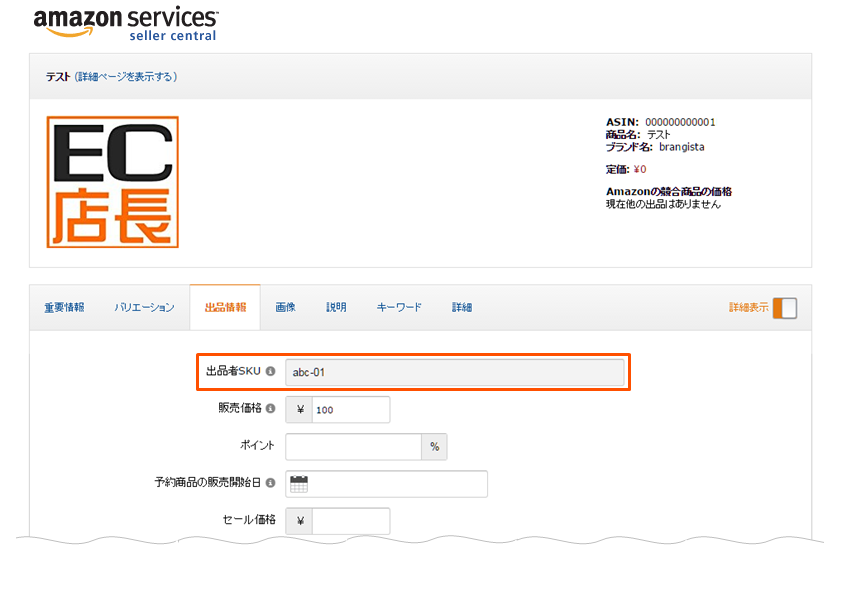Open the 説明 tab
This screenshot has width=862, height=597.
click(336, 307)
